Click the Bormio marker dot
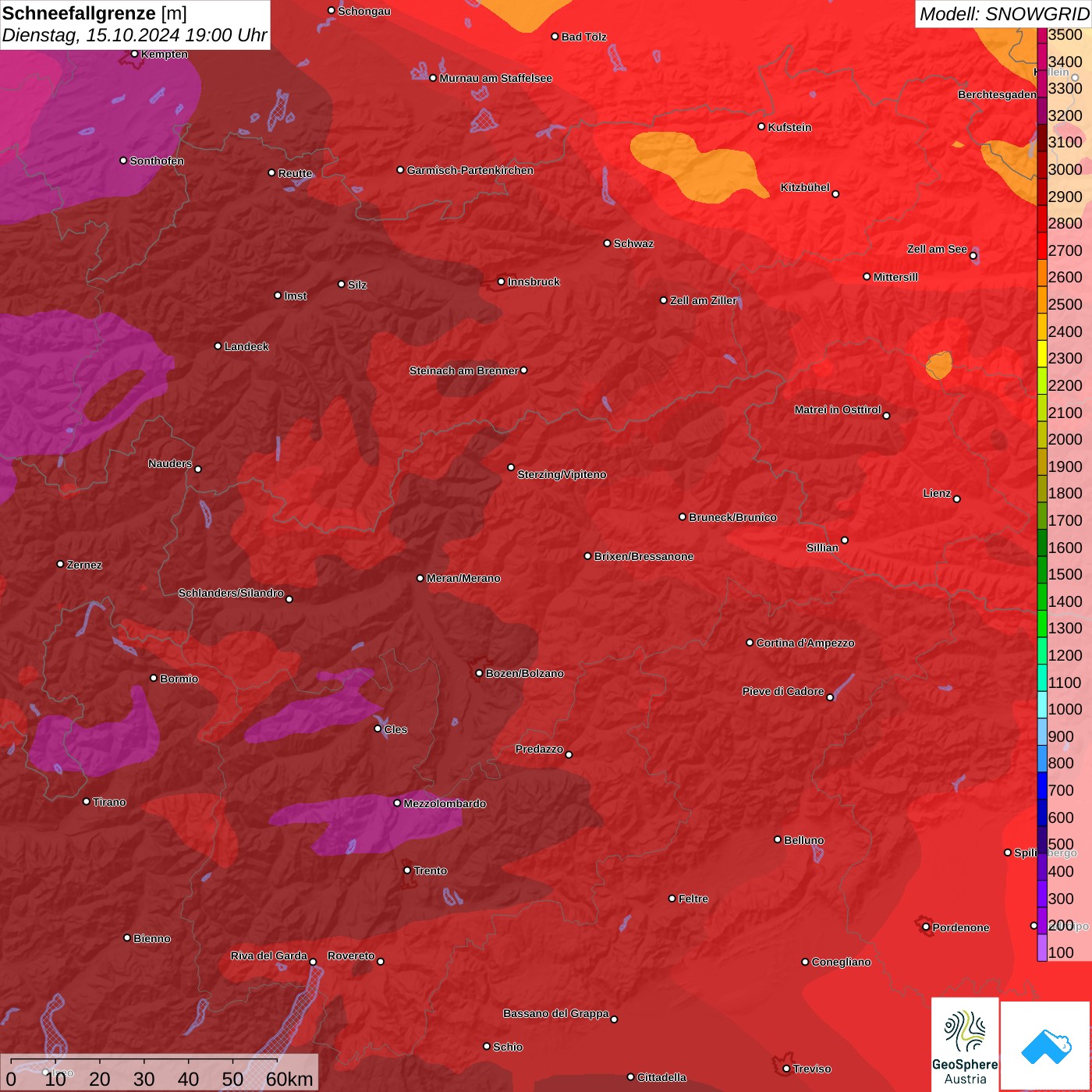Viewport: 1092px width, 1092px height. pos(154,678)
